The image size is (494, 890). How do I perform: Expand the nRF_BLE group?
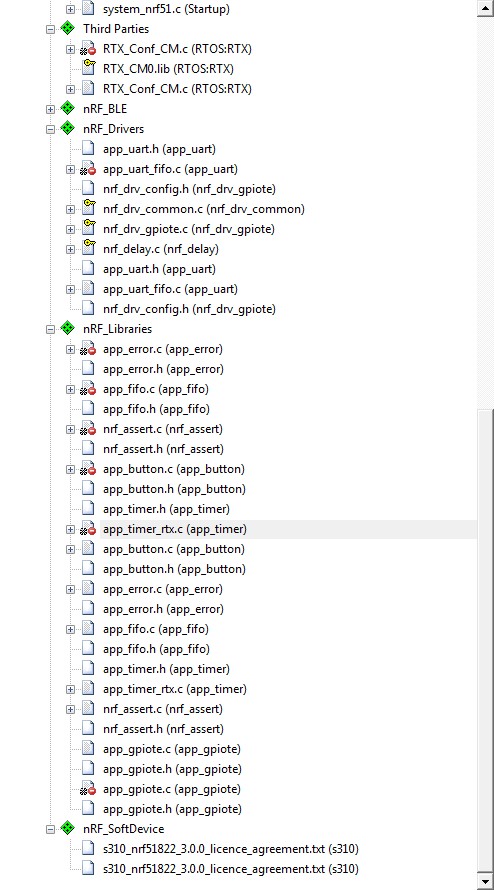click(x=51, y=109)
